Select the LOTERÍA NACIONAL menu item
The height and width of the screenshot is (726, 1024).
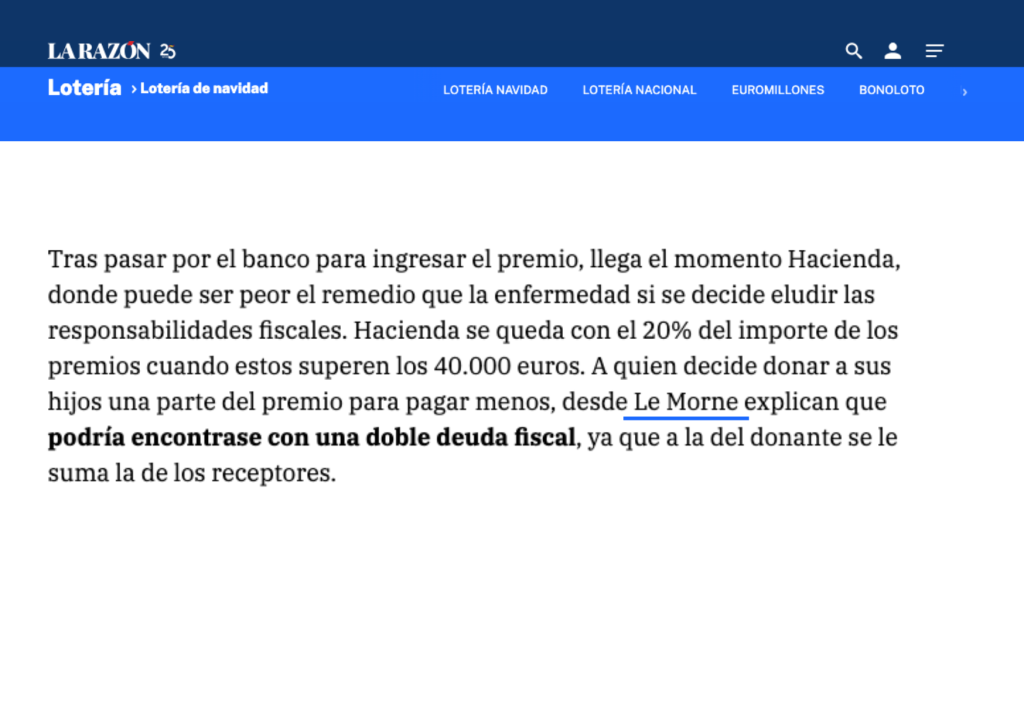click(639, 90)
